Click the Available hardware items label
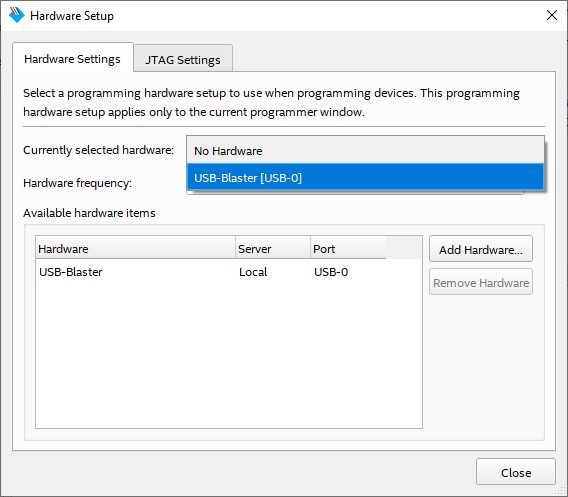Viewport: 568px width, 497px height. point(89,213)
